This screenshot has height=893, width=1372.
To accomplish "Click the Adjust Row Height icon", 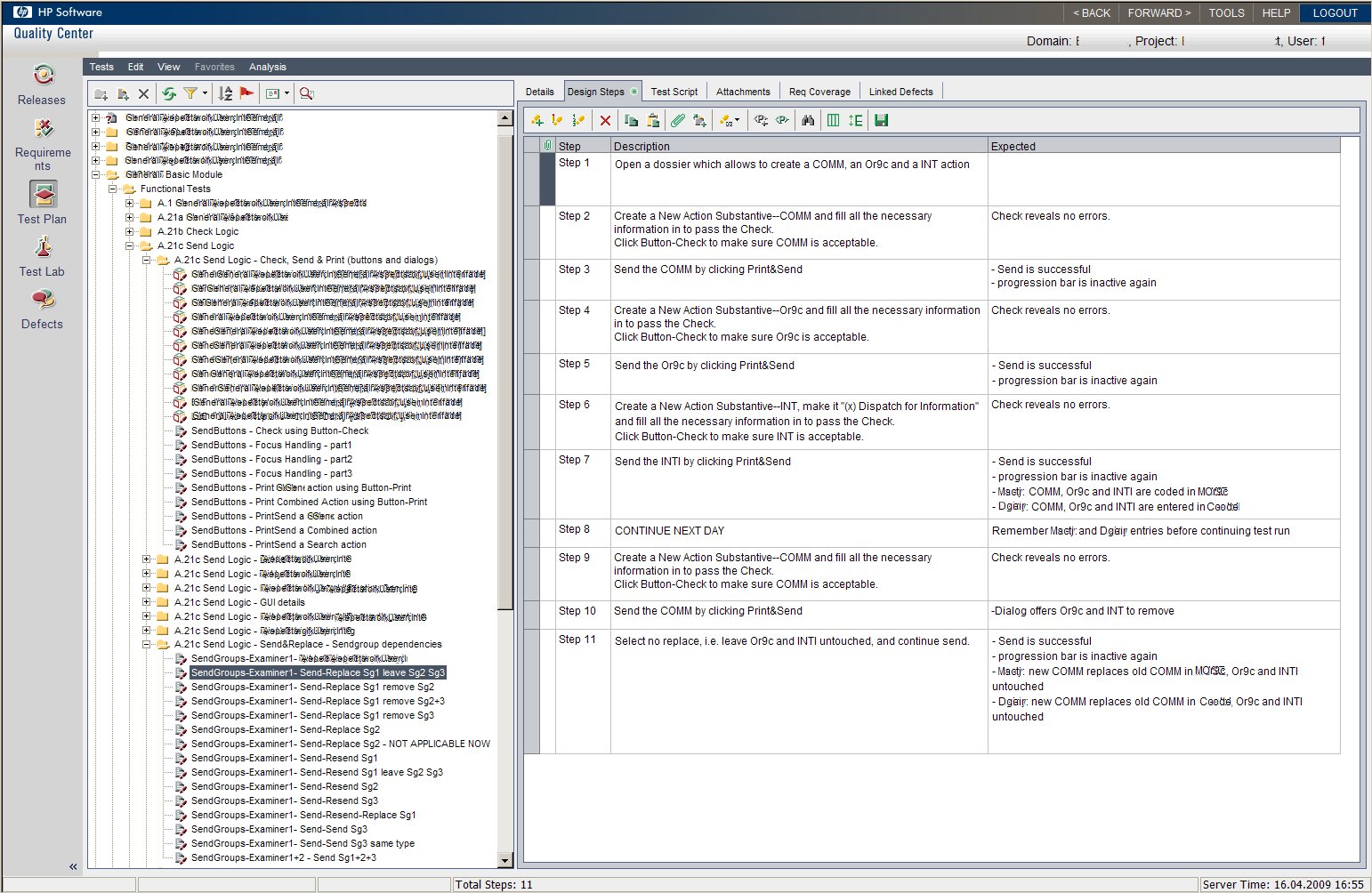I will click(x=855, y=120).
